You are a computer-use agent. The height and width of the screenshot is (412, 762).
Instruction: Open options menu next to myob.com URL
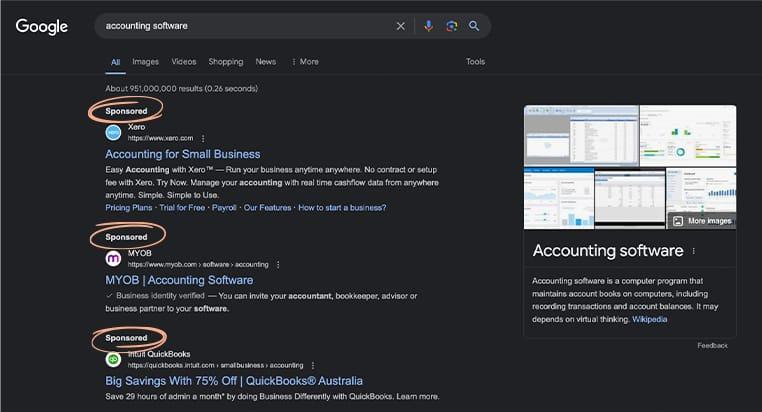pos(278,265)
